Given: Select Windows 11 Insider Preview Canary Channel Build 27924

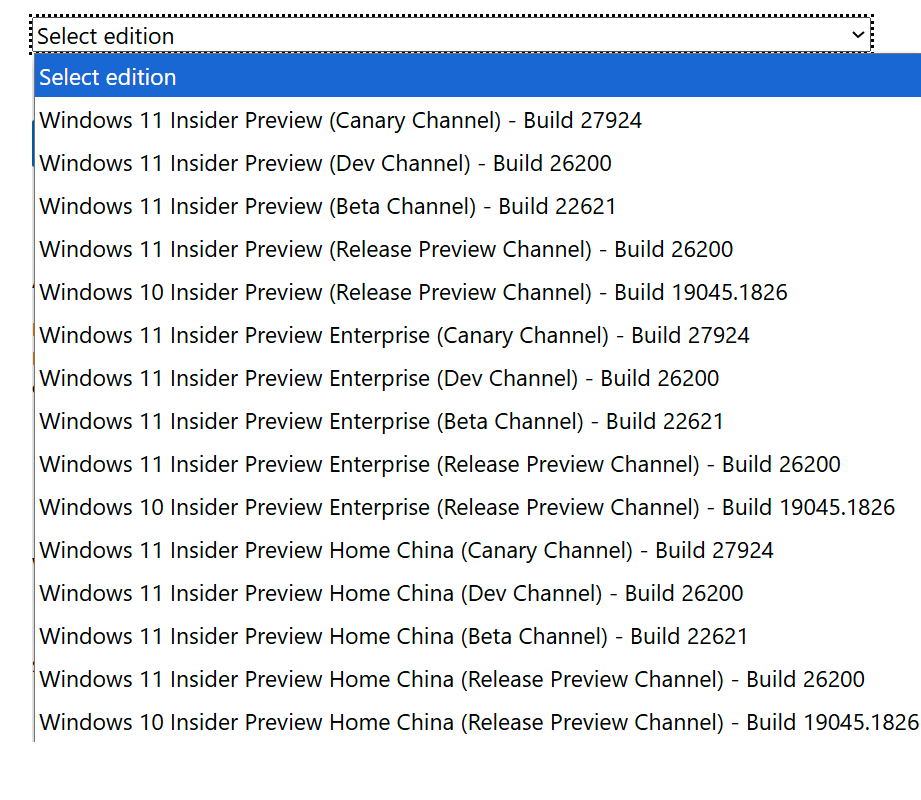Looking at the screenshot, I should click(340, 121).
